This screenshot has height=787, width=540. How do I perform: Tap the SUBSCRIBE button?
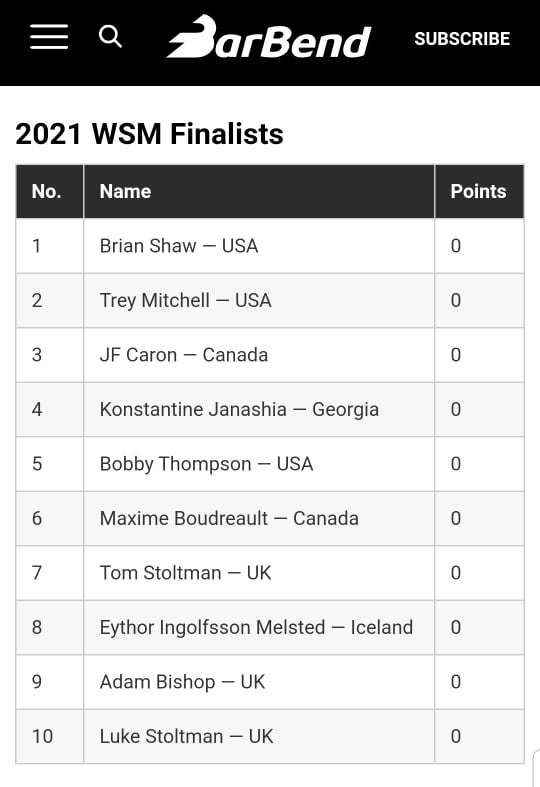click(462, 39)
